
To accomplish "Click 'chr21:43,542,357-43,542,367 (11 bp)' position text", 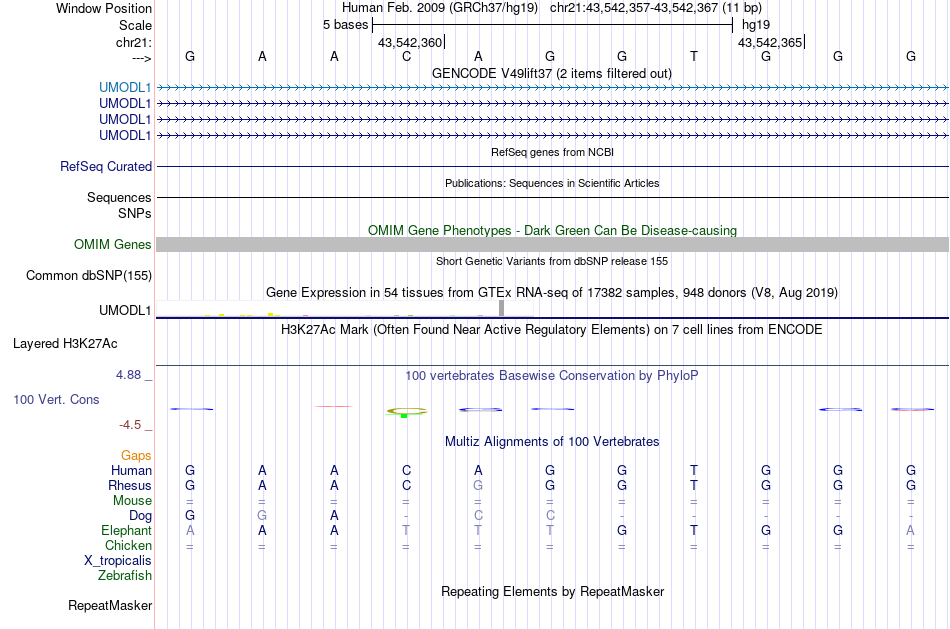I will [x=656, y=8].
